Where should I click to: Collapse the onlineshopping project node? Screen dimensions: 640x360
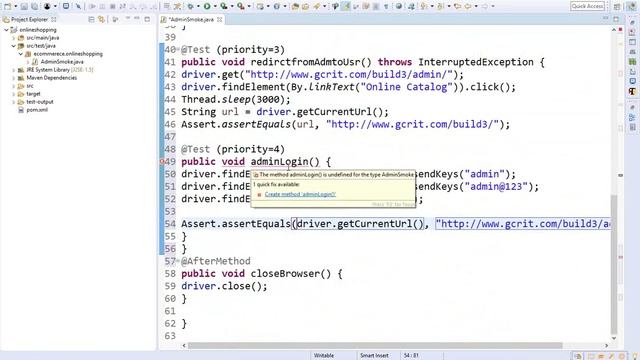(x=7, y=30)
